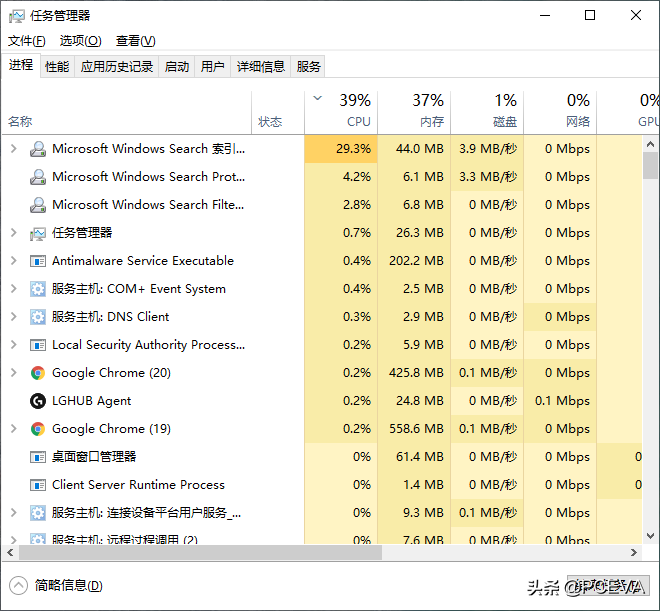Sort by the 内存 column header

(414, 112)
